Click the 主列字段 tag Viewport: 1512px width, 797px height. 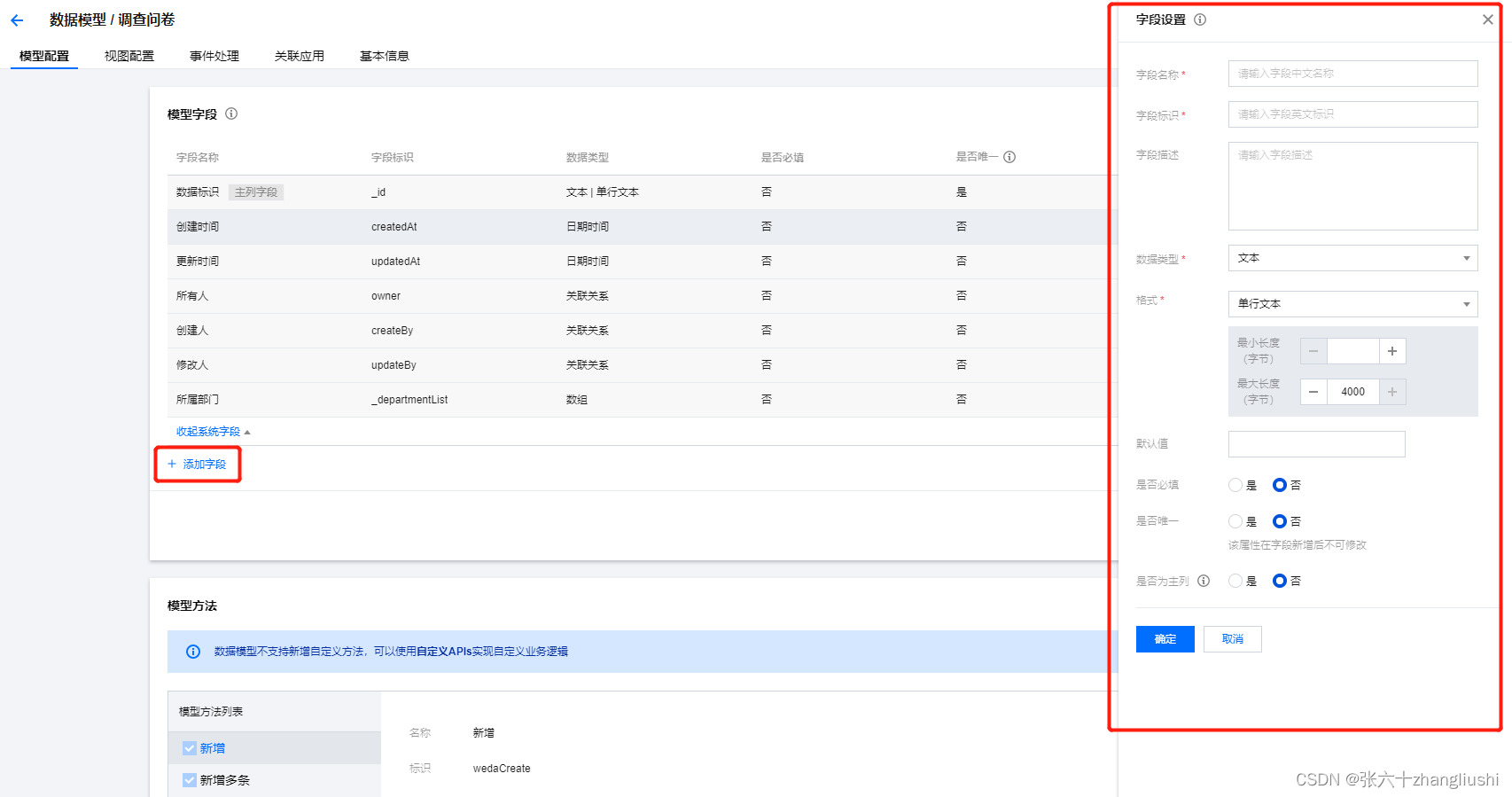(256, 192)
